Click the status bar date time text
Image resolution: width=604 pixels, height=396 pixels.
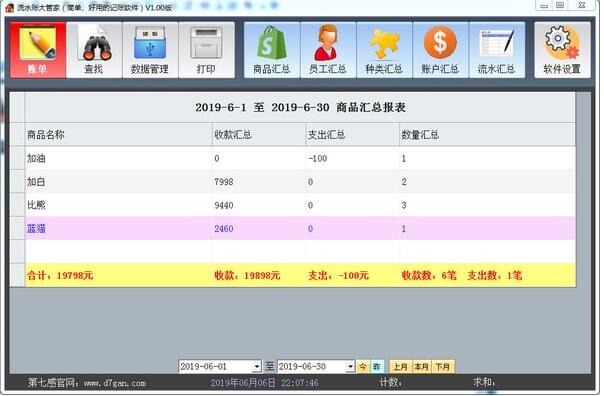tap(265, 383)
